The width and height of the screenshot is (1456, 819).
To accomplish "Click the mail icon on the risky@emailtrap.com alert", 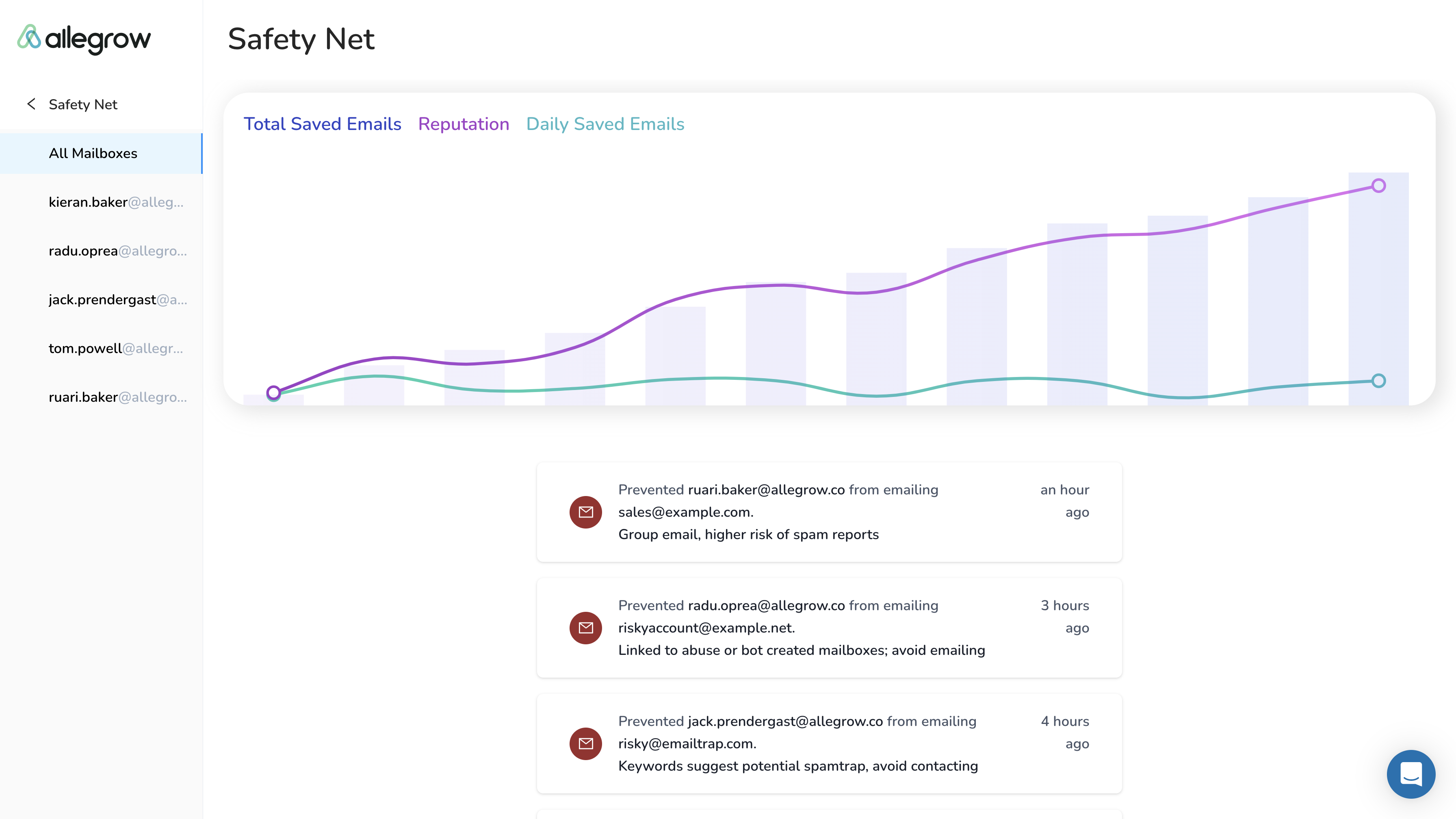I will [585, 744].
